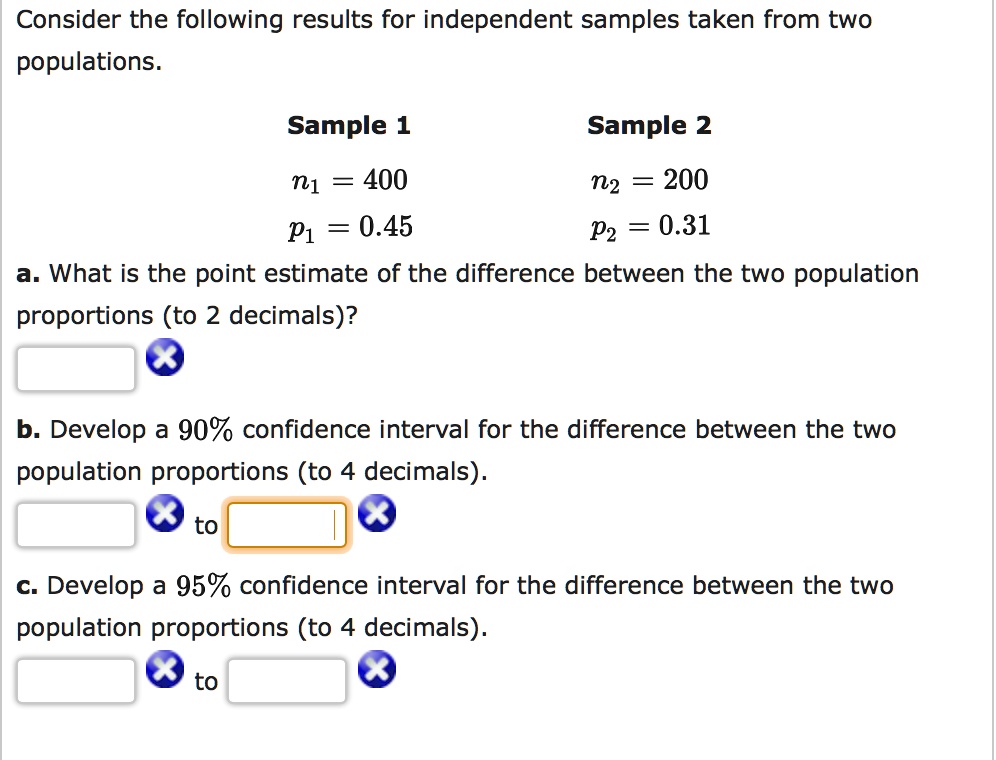Click the X icon beside the first part c field

coord(164,669)
